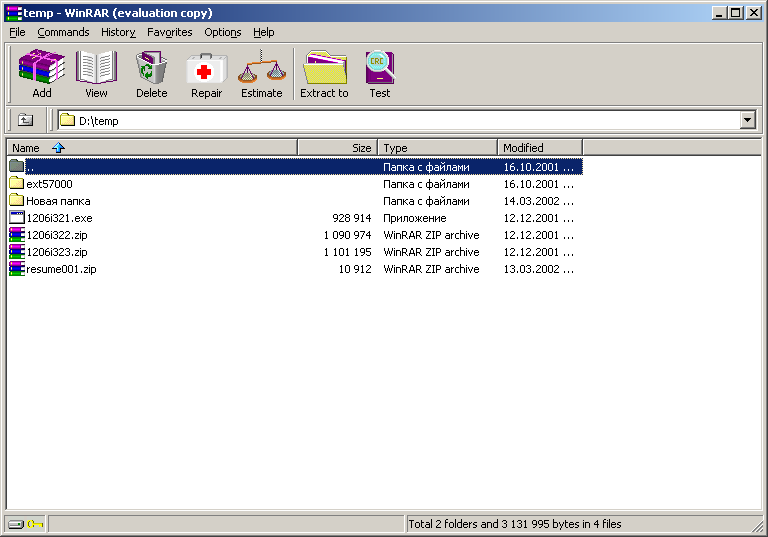Click the Delete recycle bin icon

[151, 67]
